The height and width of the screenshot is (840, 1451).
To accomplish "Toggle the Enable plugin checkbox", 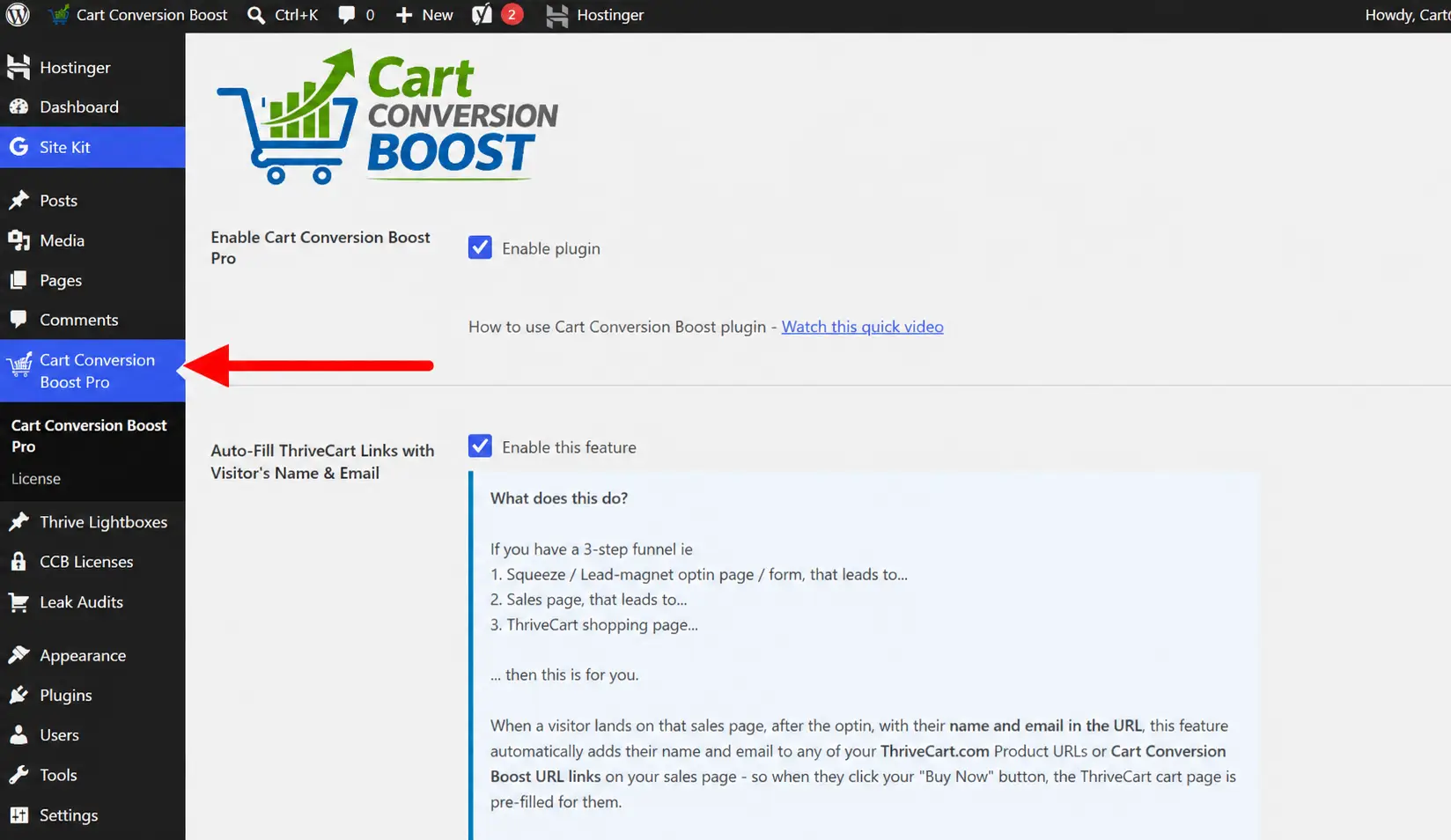I will [x=480, y=247].
